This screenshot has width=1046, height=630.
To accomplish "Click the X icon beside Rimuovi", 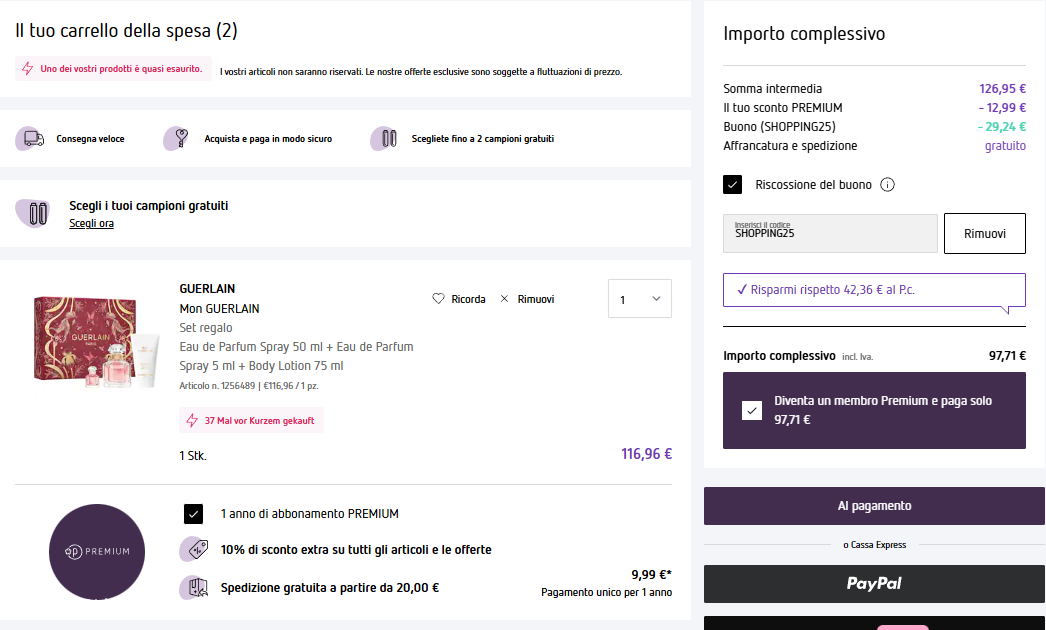I will [504, 299].
